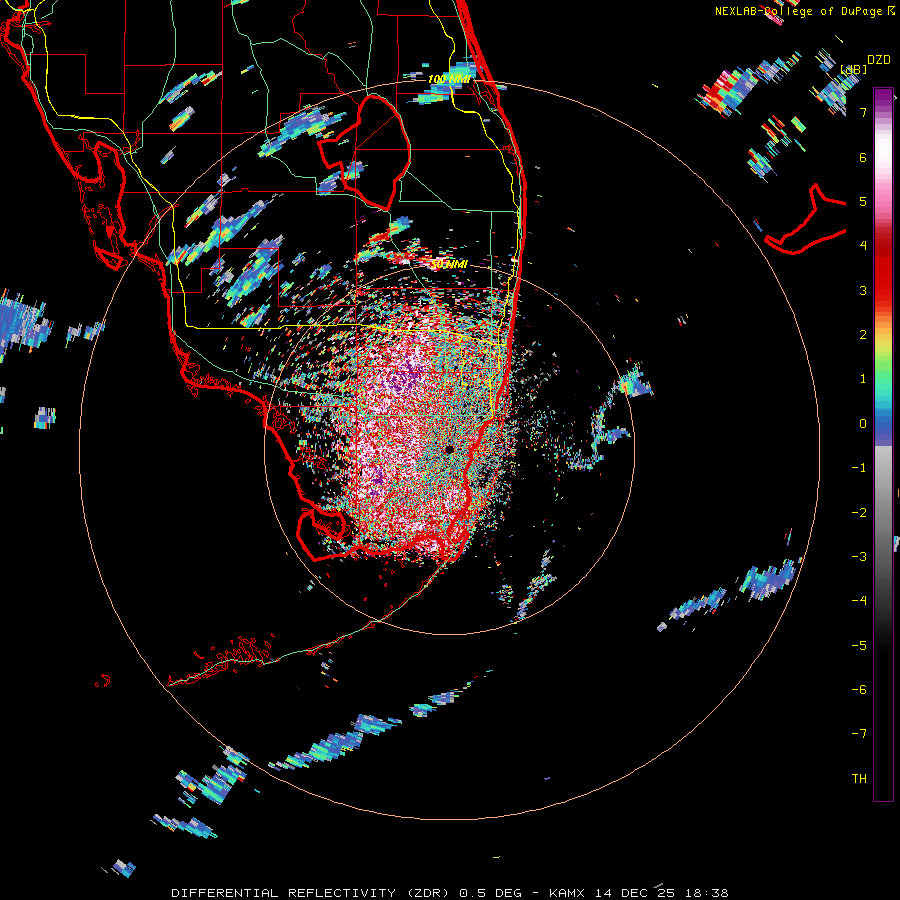Click the 4 dB tick label
Viewport: 900px width, 900px height.
(x=863, y=246)
